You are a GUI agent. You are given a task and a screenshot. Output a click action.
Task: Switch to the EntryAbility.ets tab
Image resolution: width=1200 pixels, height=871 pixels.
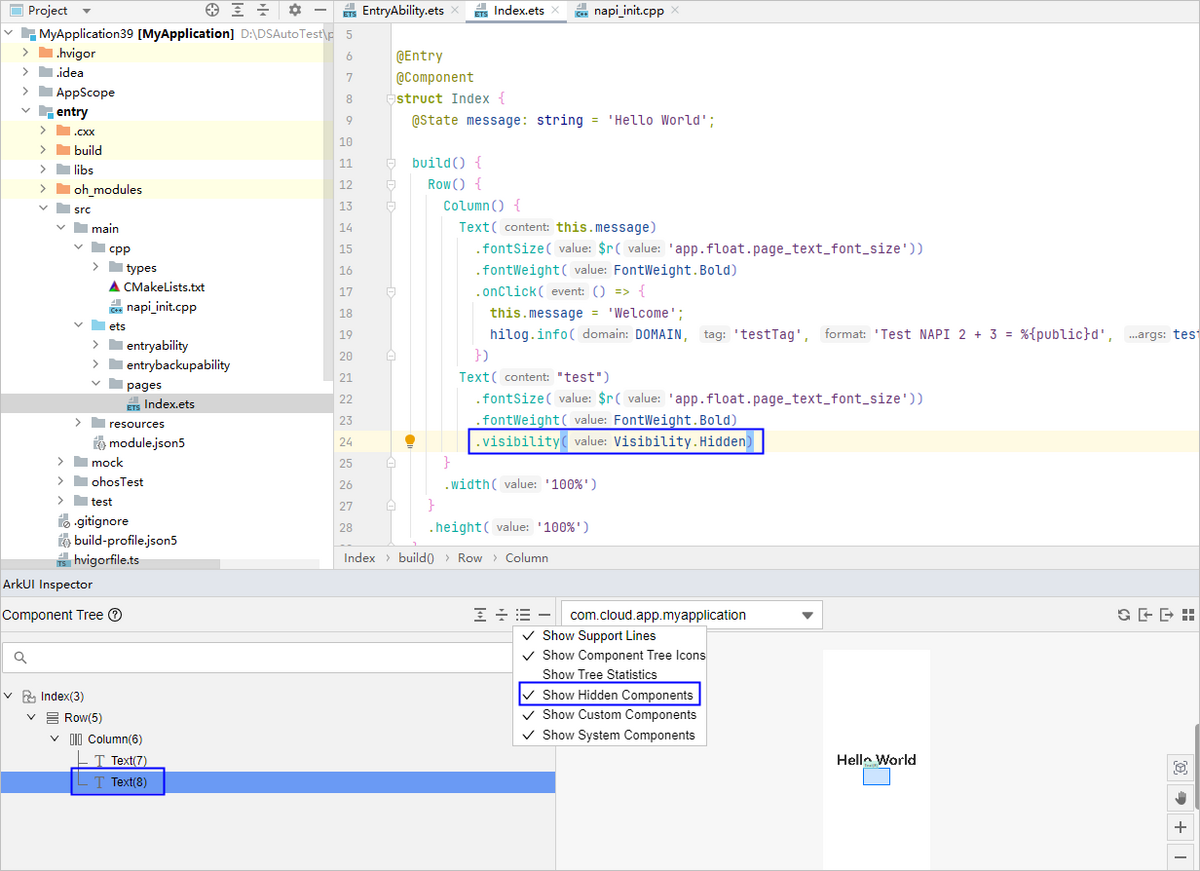(400, 10)
